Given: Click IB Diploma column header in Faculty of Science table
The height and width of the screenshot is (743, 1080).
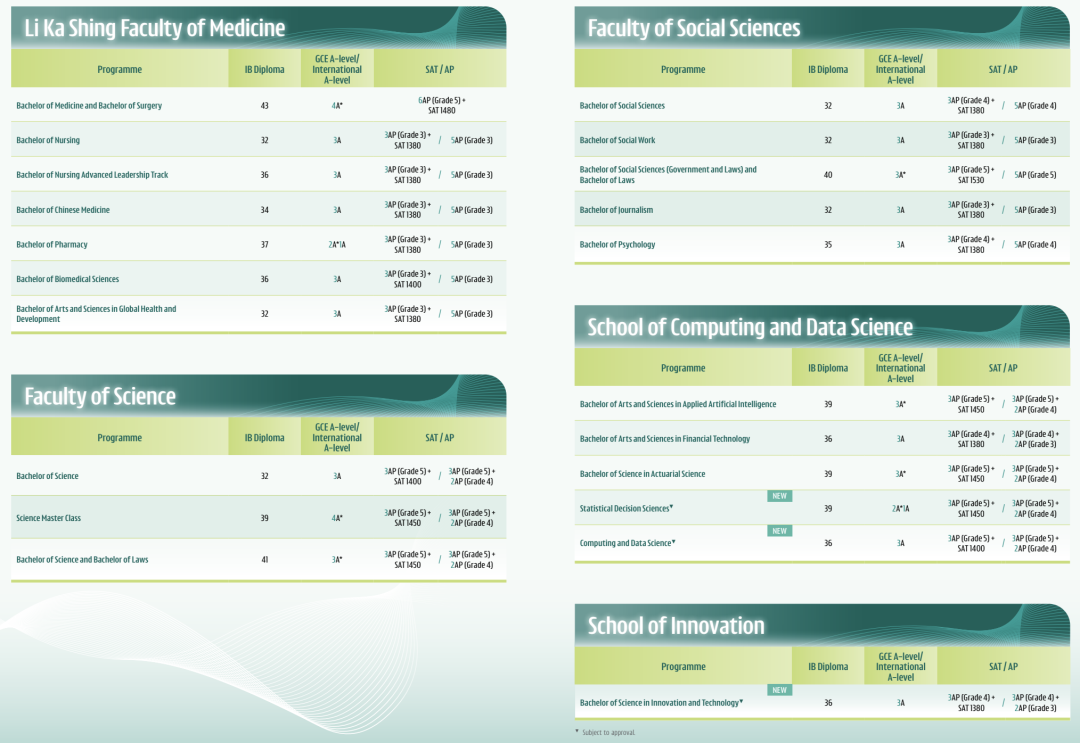Looking at the screenshot, I should pos(264,438).
